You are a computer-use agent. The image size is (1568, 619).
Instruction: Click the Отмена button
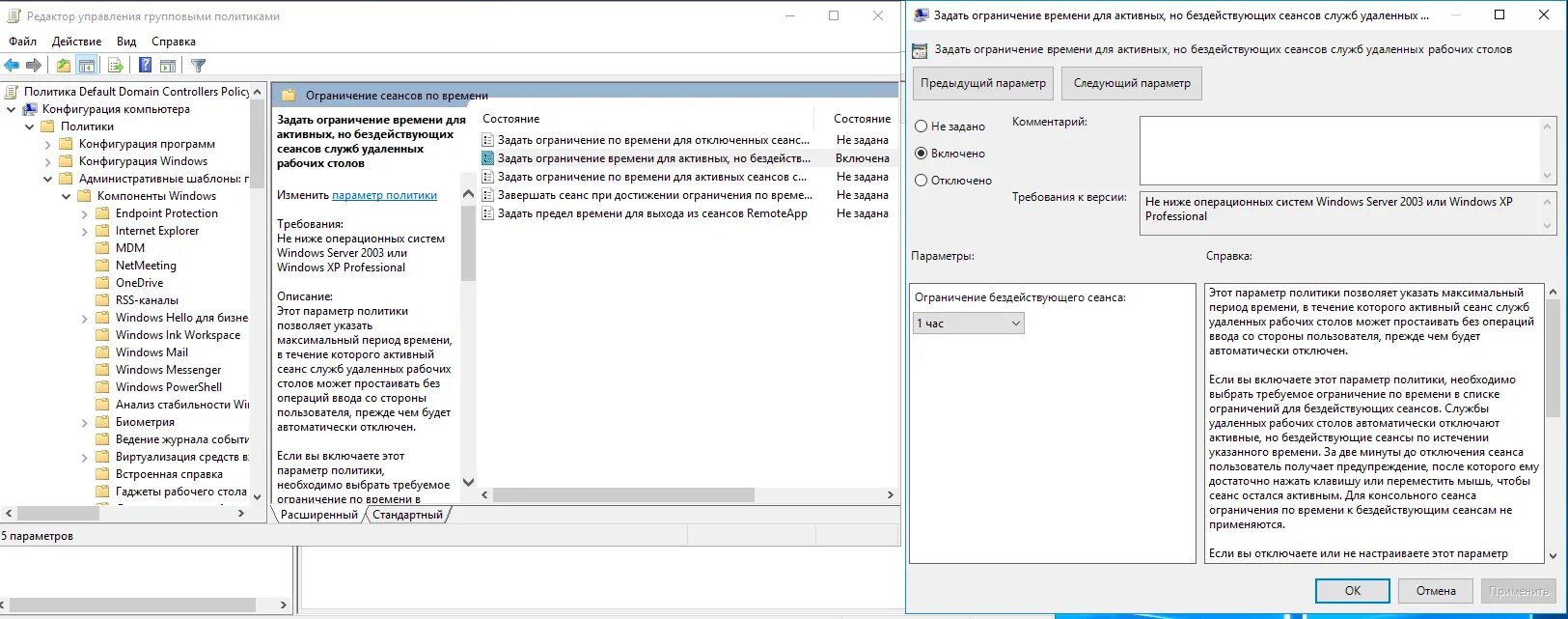1436,591
